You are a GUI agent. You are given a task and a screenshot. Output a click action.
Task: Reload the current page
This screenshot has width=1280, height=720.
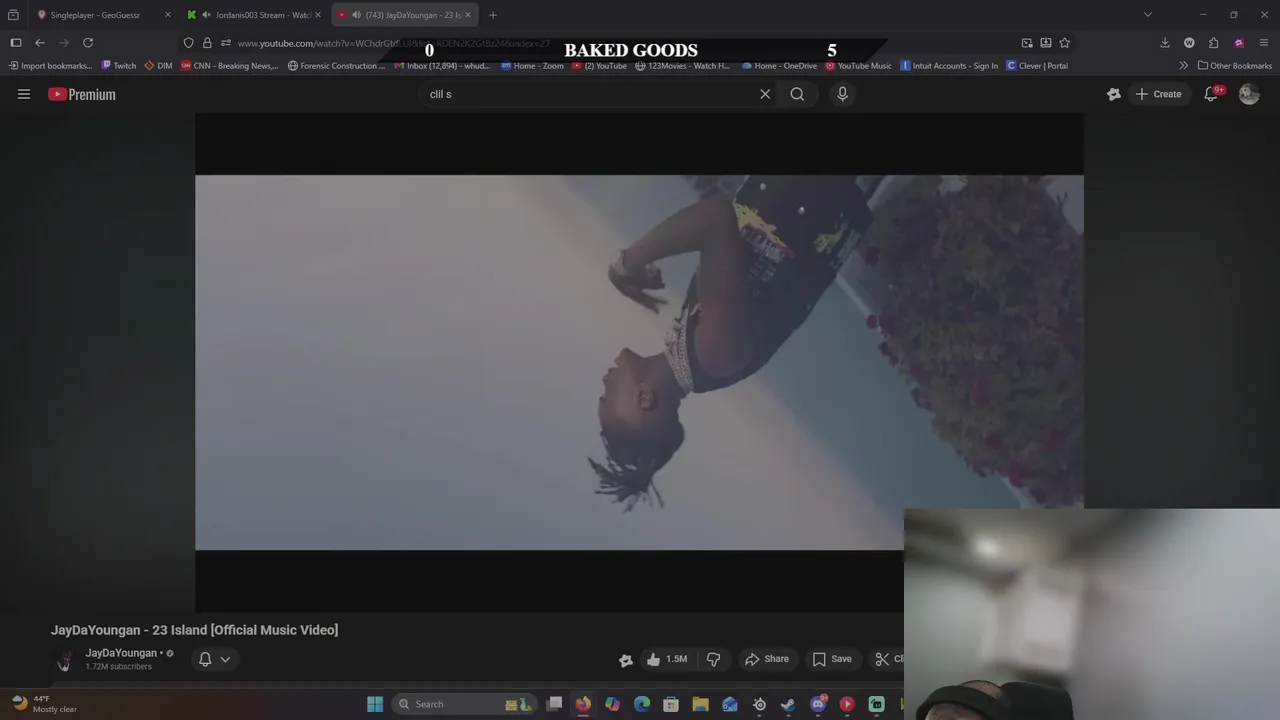point(88,43)
